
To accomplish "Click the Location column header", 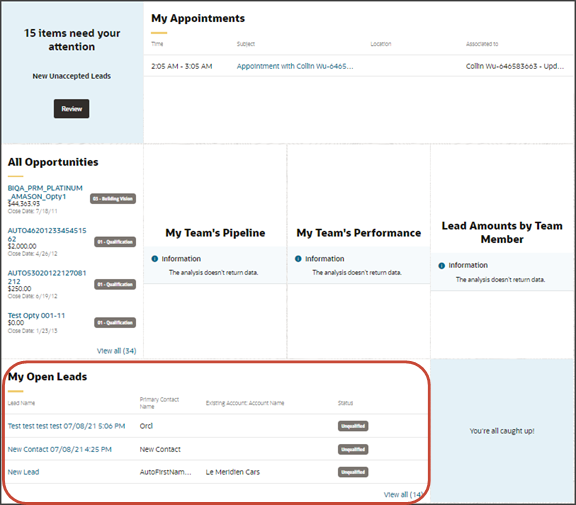I will [x=381, y=44].
